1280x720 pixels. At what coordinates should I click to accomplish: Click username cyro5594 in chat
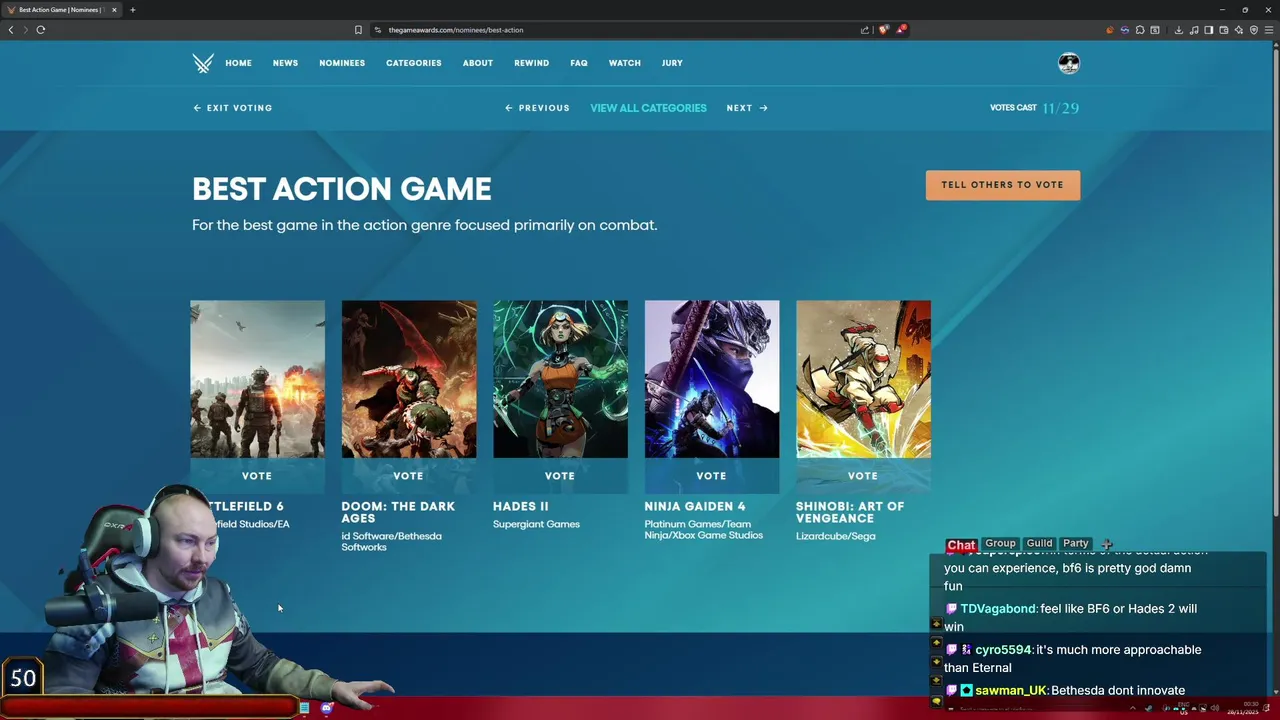(1003, 650)
